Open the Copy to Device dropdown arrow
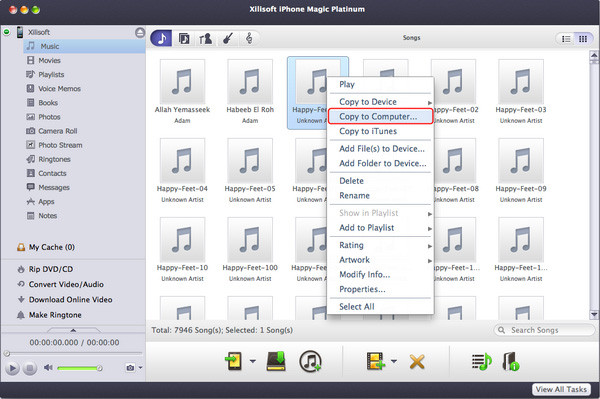The height and width of the screenshot is (399, 600). 253,361
